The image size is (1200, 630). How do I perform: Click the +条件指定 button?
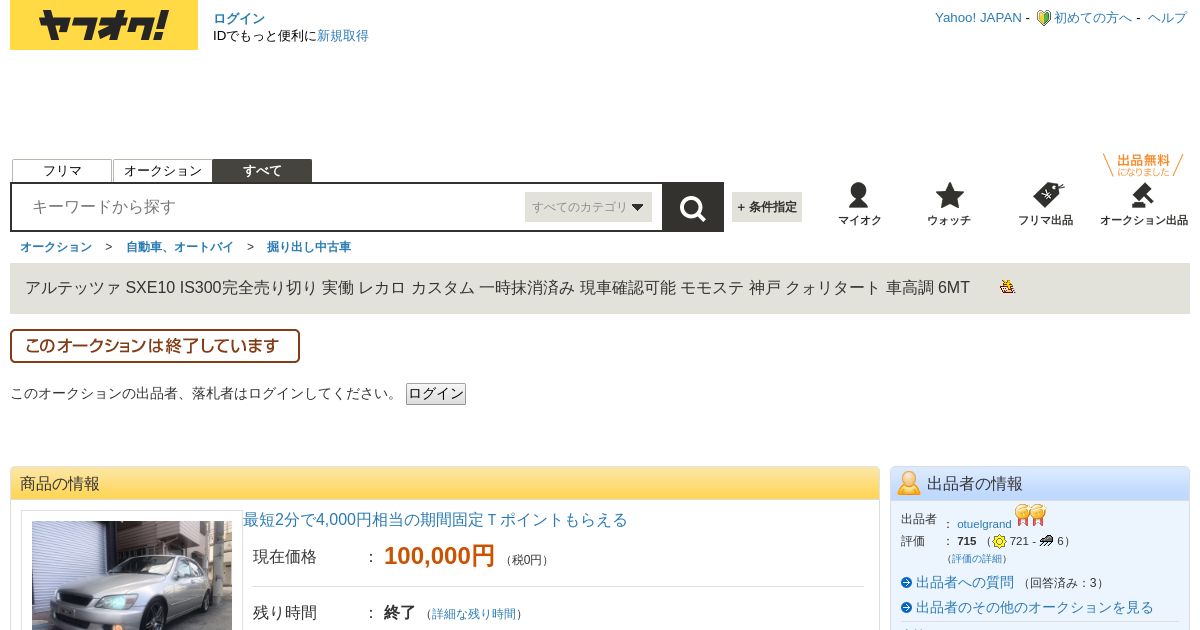point(767,207)
